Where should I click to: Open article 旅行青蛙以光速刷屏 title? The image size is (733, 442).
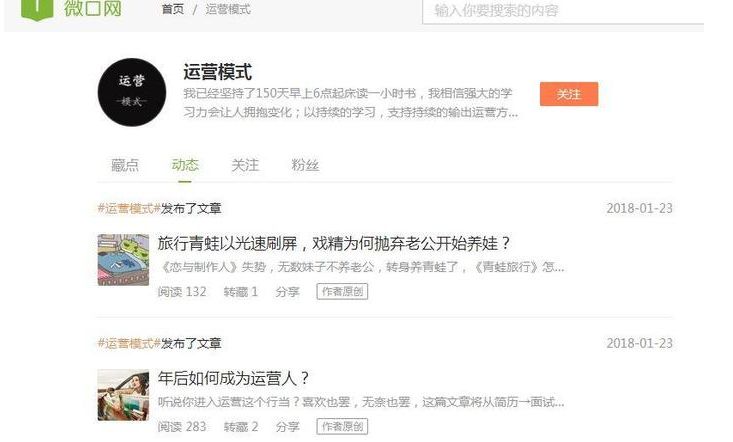[x=334, y=243]
